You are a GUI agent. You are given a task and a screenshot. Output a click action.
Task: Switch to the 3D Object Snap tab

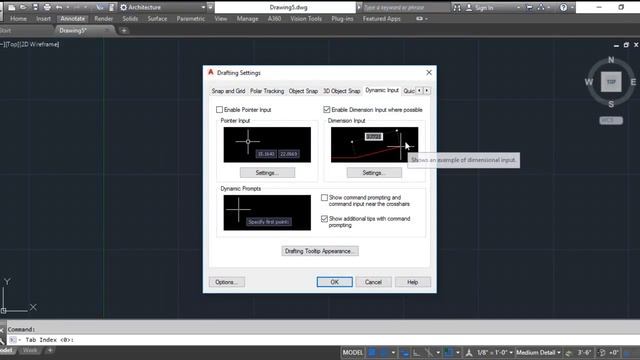click(x=342, y=91)
